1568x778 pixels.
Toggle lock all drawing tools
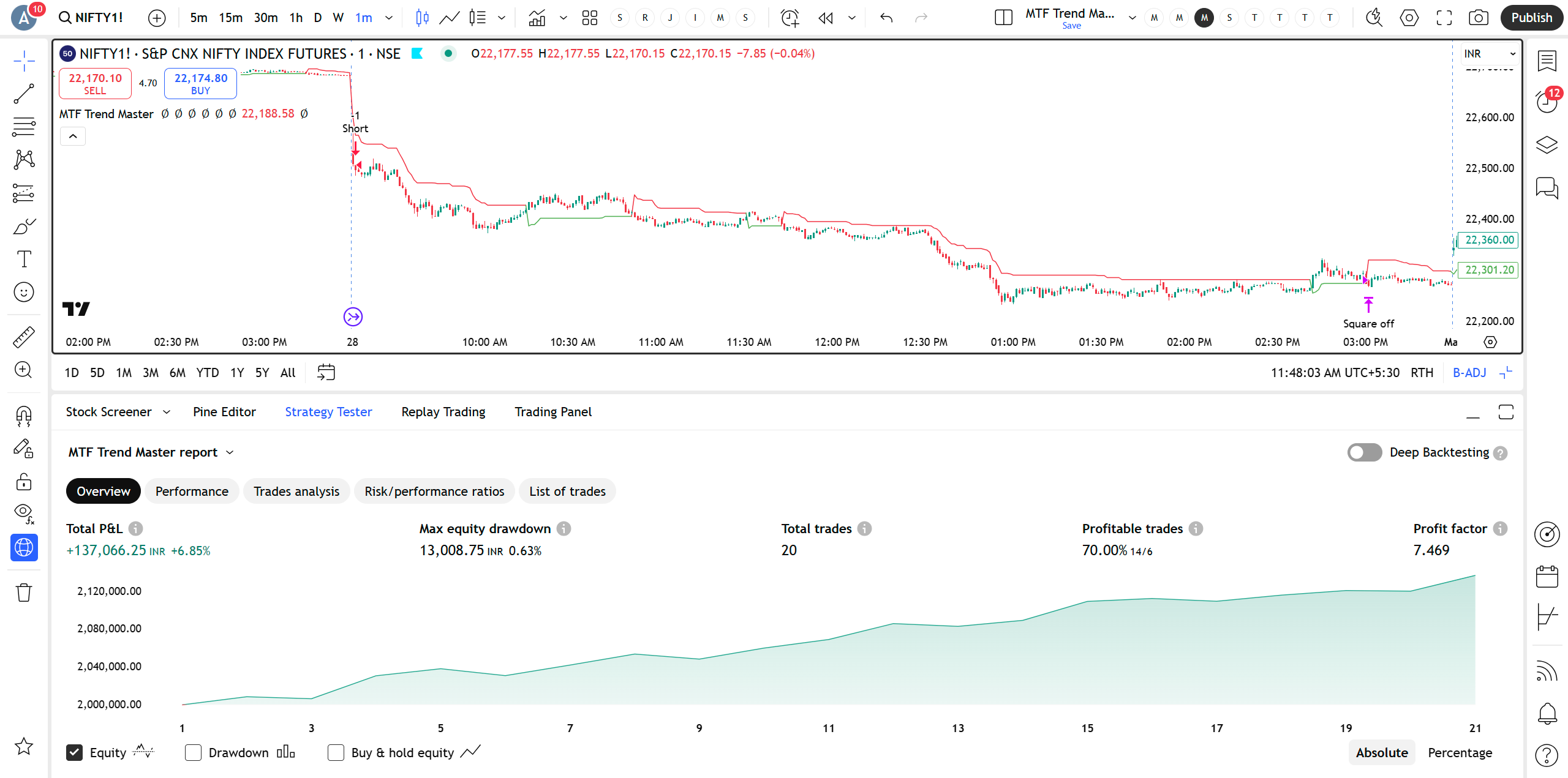click(x=24, y=482)
